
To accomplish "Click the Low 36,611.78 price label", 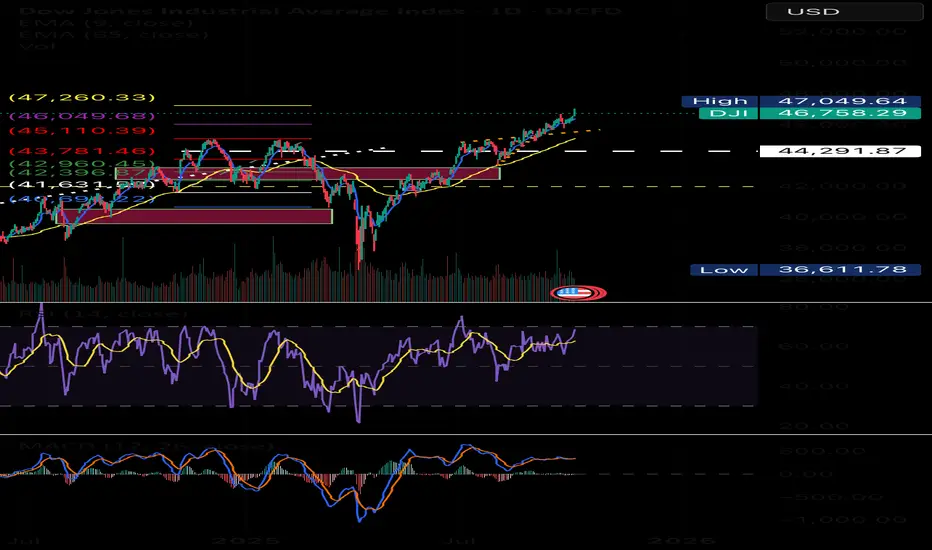I will pos(805,270).
